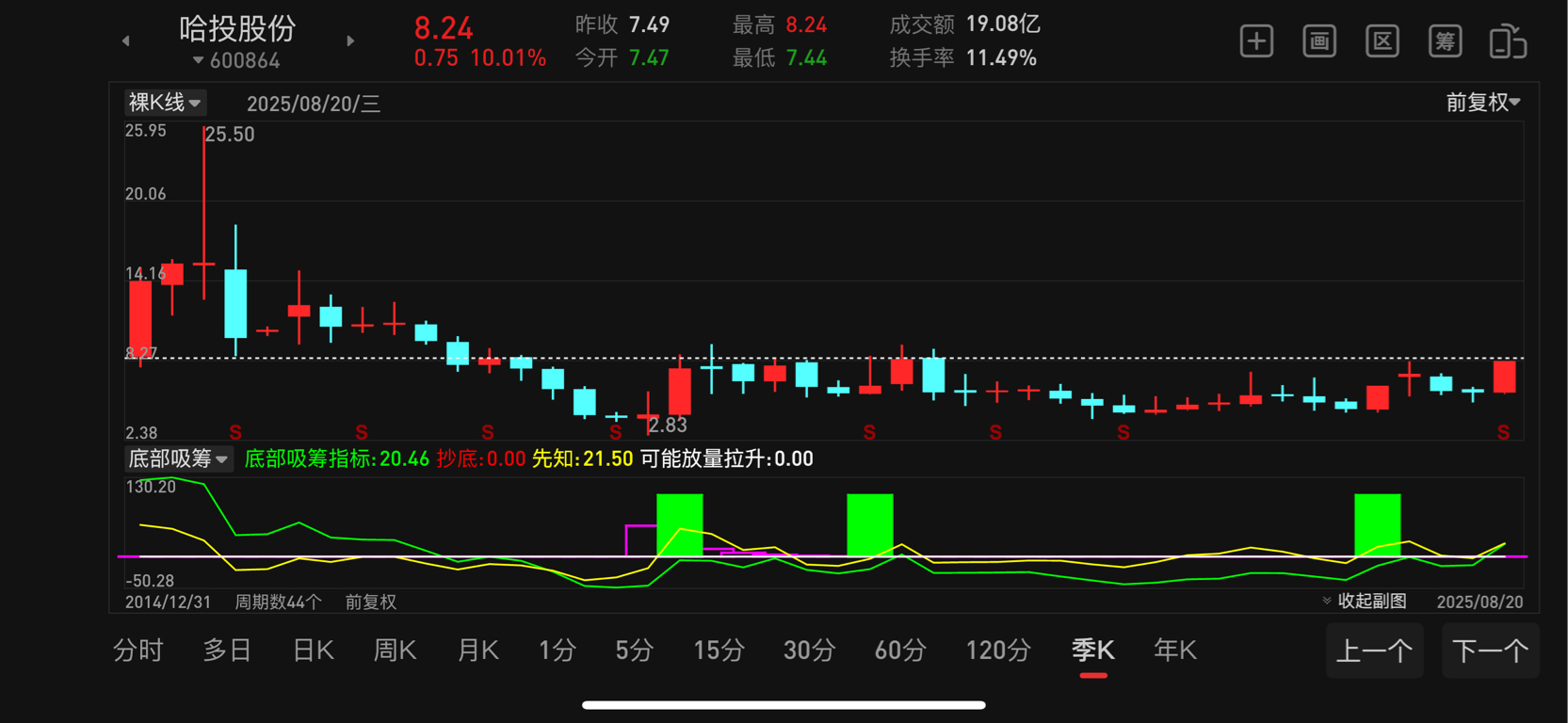Viewport: 1568px width, 723px height.
Task: Switch to the 60分 tab
Action: coord(900,651)
